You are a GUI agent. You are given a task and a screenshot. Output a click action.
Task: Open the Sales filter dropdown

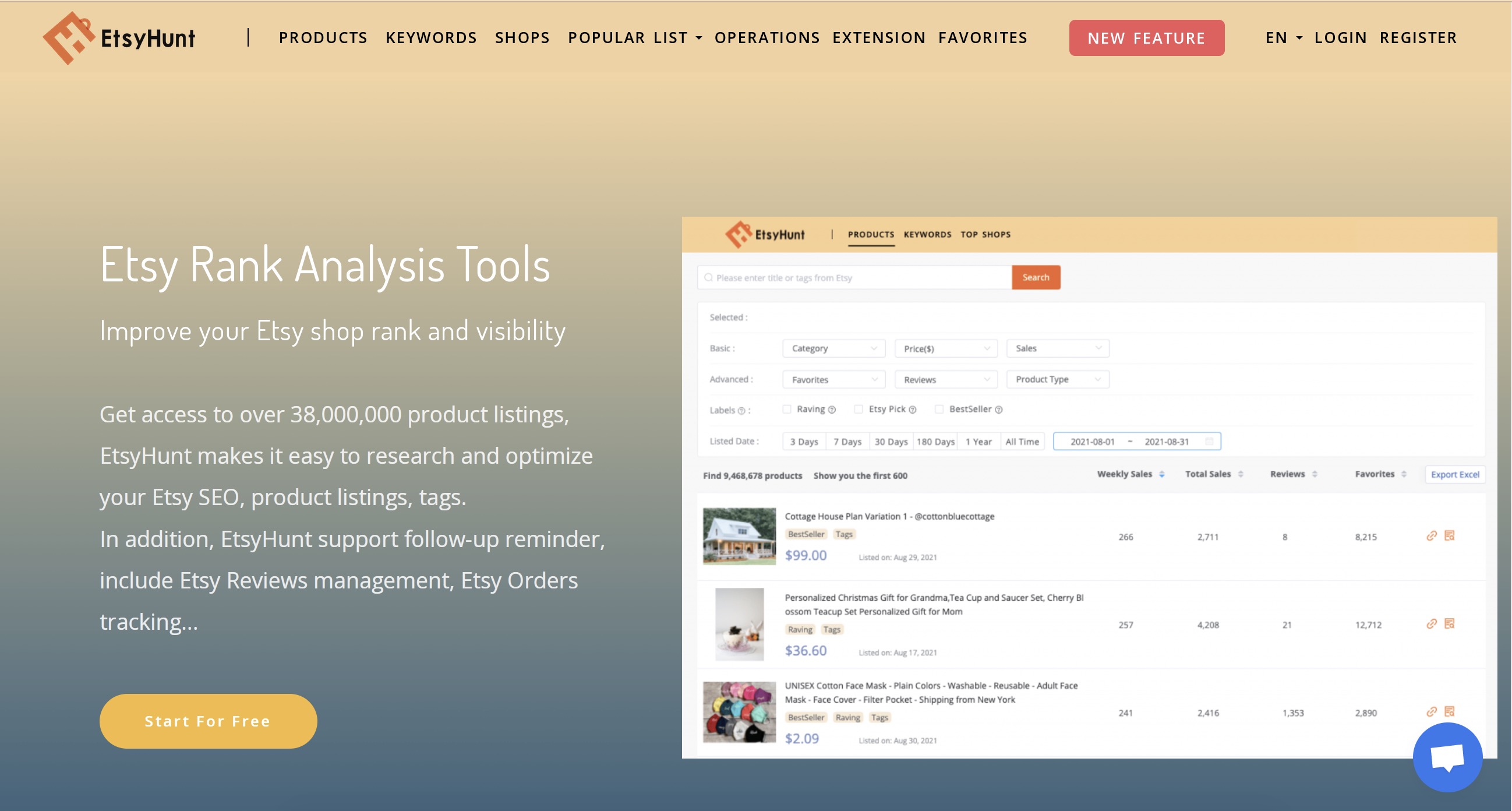coord(1058,349)
